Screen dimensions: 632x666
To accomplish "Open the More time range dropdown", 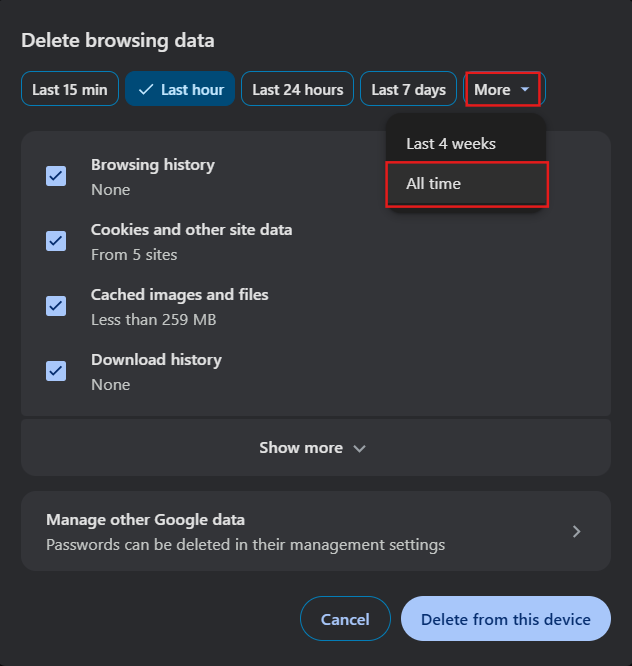I will (503, 89).
